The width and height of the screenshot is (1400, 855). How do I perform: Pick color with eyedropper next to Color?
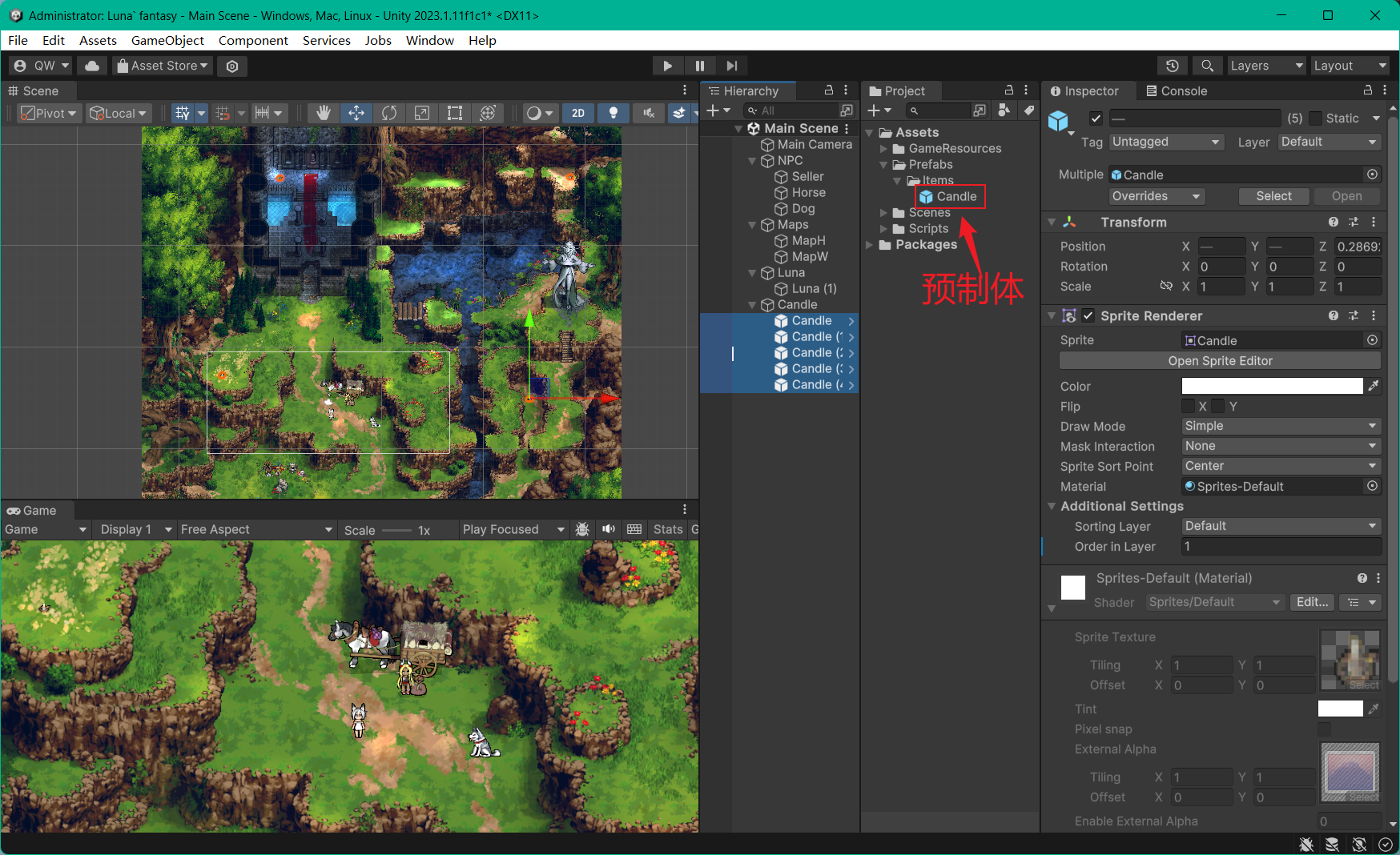coord(1374,386)
